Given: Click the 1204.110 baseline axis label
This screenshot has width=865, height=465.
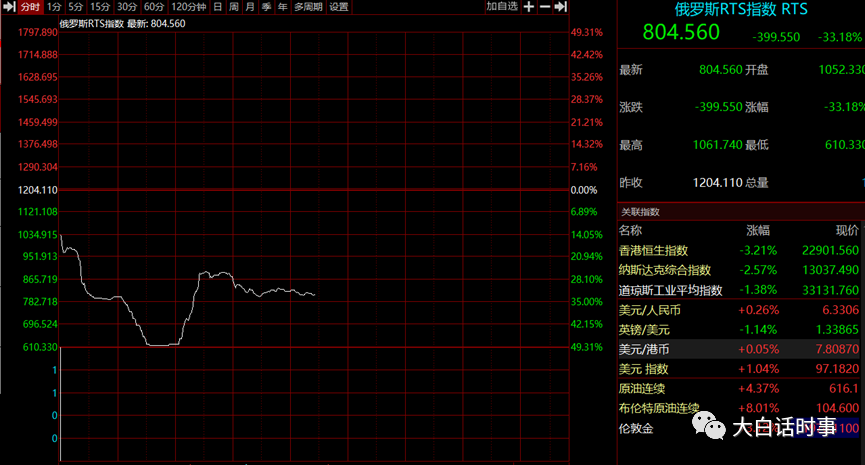Looking at the screenshot, I should point(38,190).
